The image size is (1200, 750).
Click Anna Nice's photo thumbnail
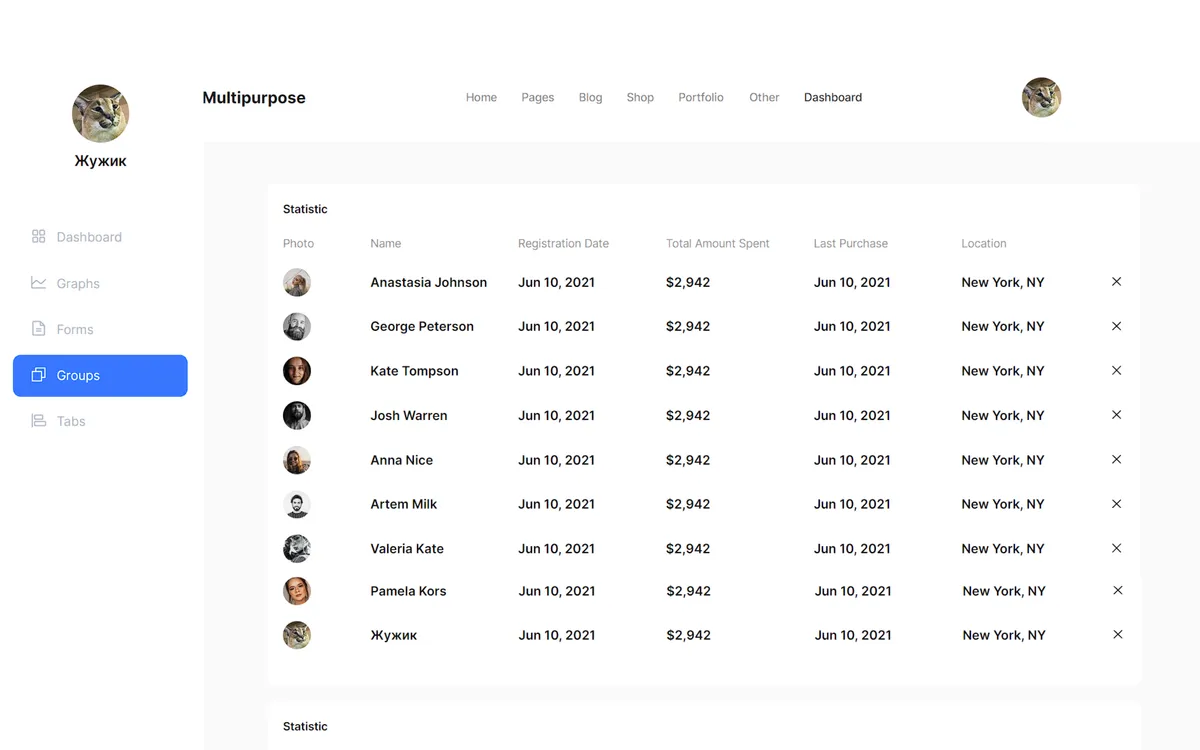[297, 460]
